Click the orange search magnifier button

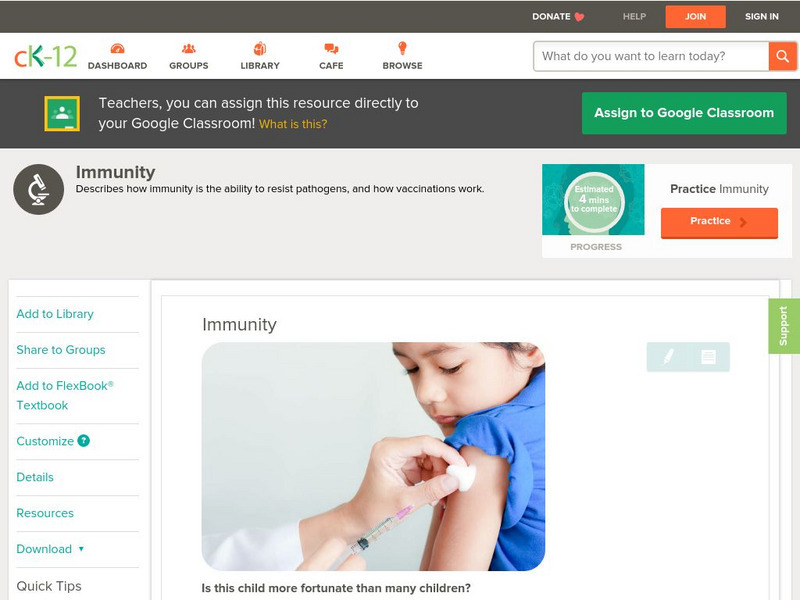[x=782, y=56]
